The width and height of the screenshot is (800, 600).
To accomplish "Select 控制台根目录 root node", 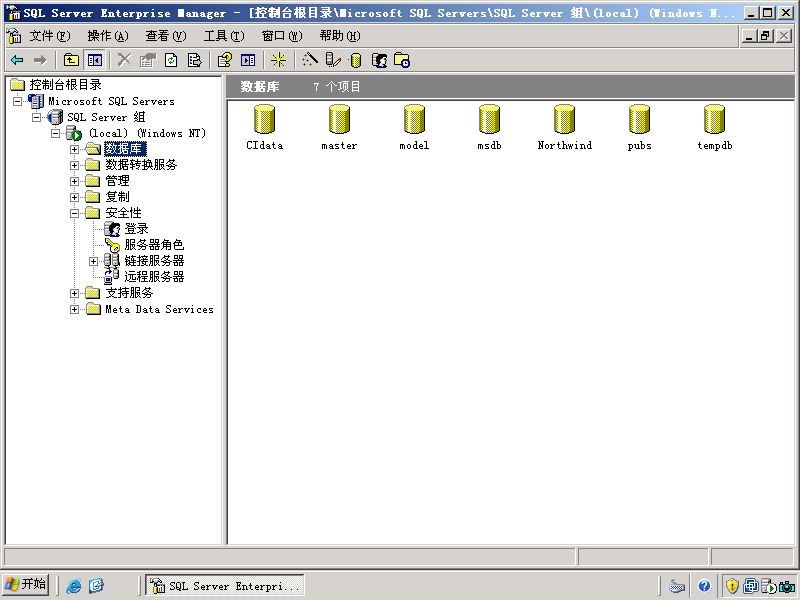I will click(x=65, y=85).
